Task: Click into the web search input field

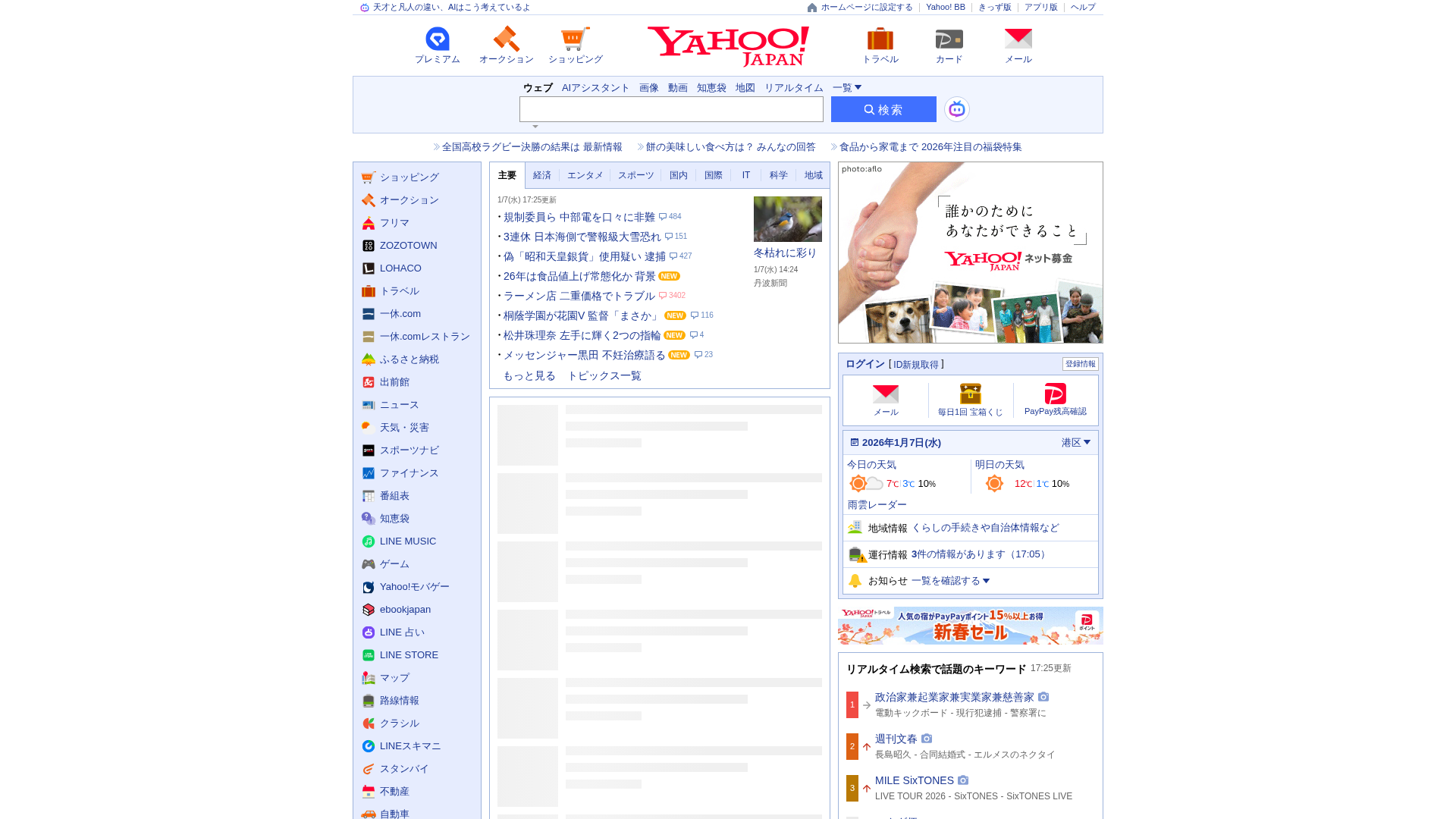Action: (670, 109)
